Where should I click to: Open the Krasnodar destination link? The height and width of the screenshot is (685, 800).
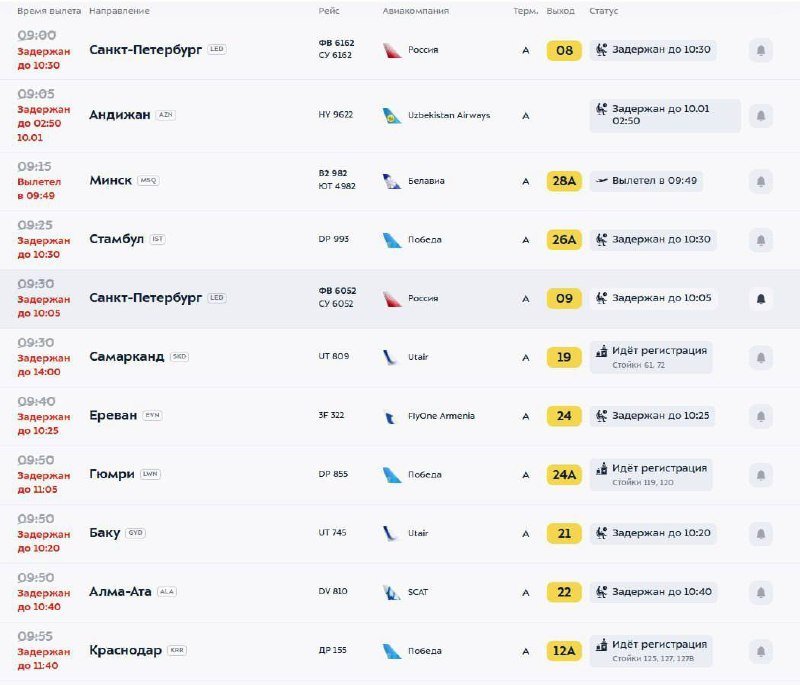[x=125, y=651]
